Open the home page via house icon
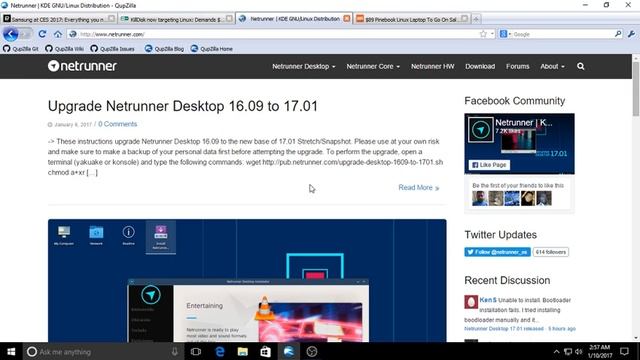 click(x=58, y=34)
